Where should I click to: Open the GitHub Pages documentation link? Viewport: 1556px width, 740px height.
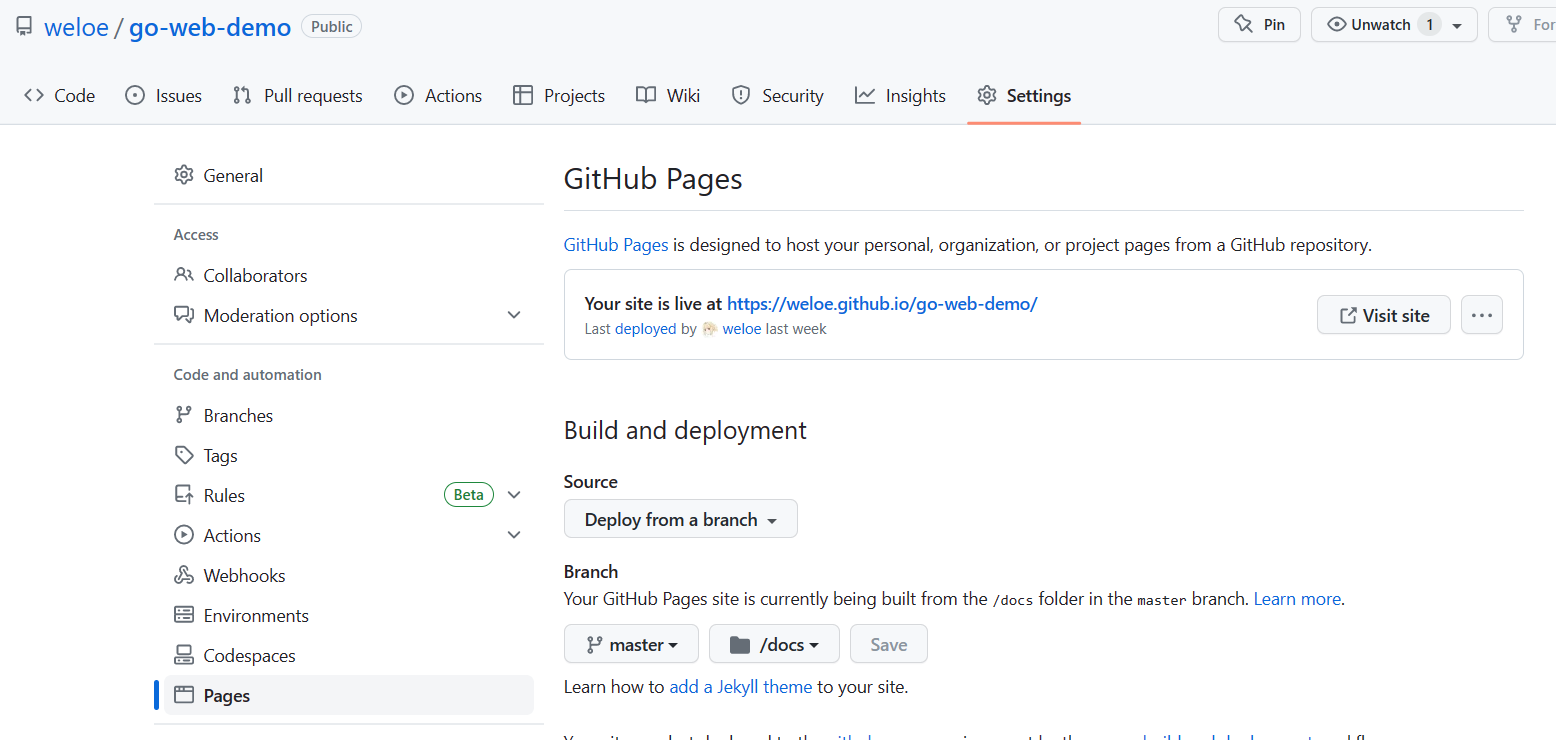click(616, 245)
